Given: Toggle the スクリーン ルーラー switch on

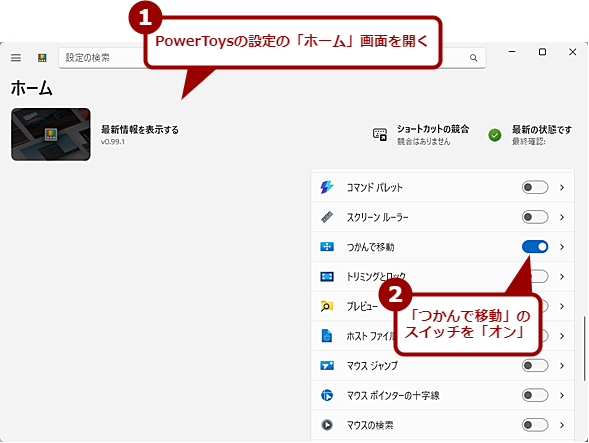Looking at the screenshot, I should [x=535, y=217].
